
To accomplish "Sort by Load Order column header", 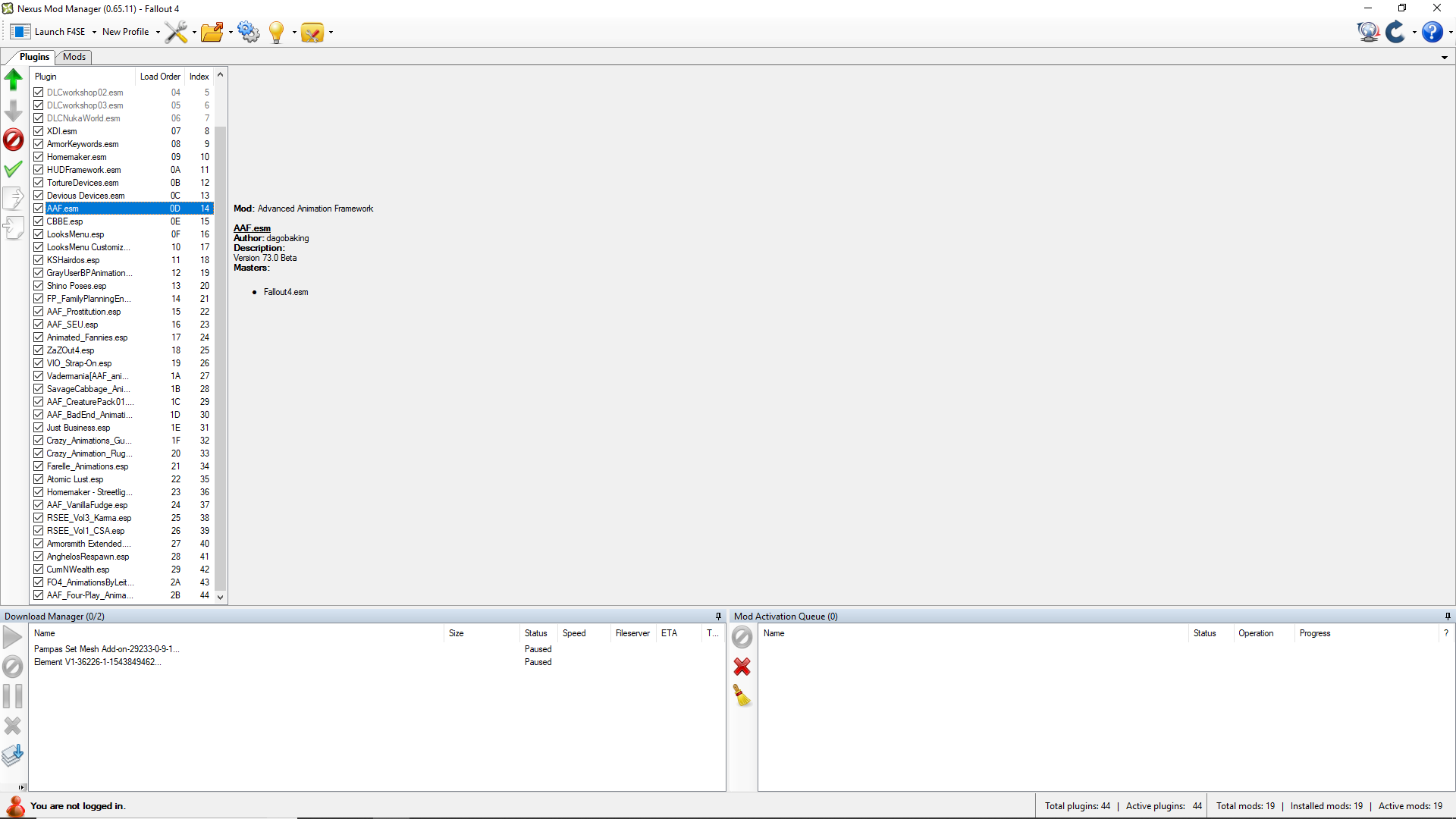I will [160, 77].
